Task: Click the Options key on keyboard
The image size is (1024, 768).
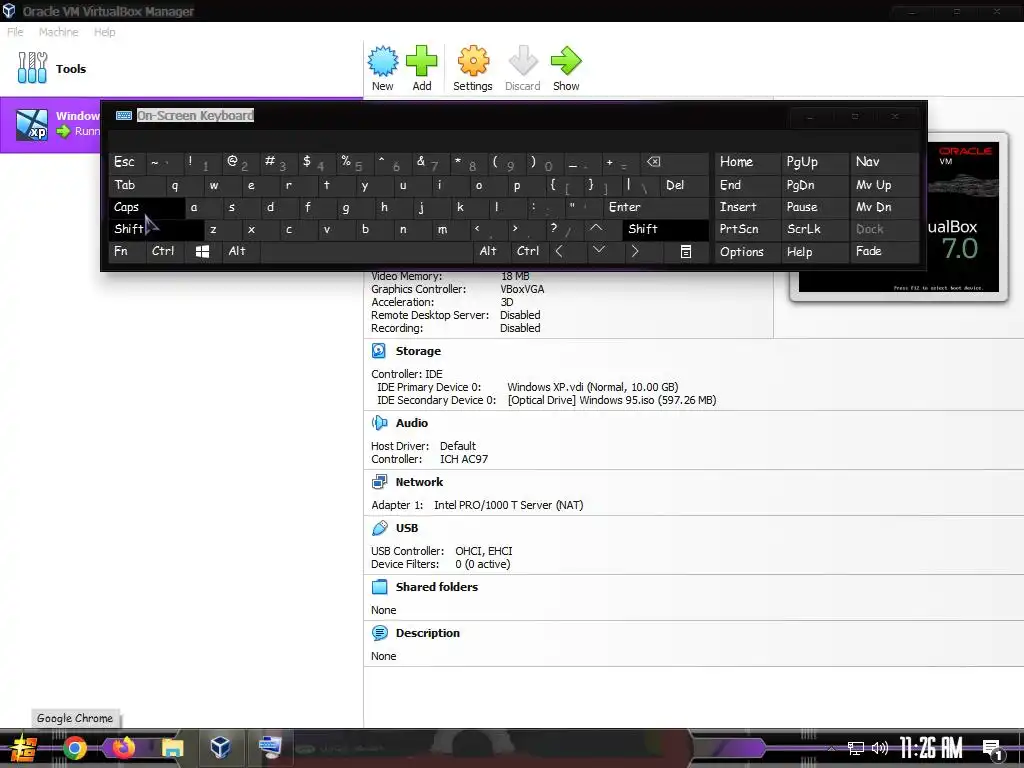Action: coord(748,251)
